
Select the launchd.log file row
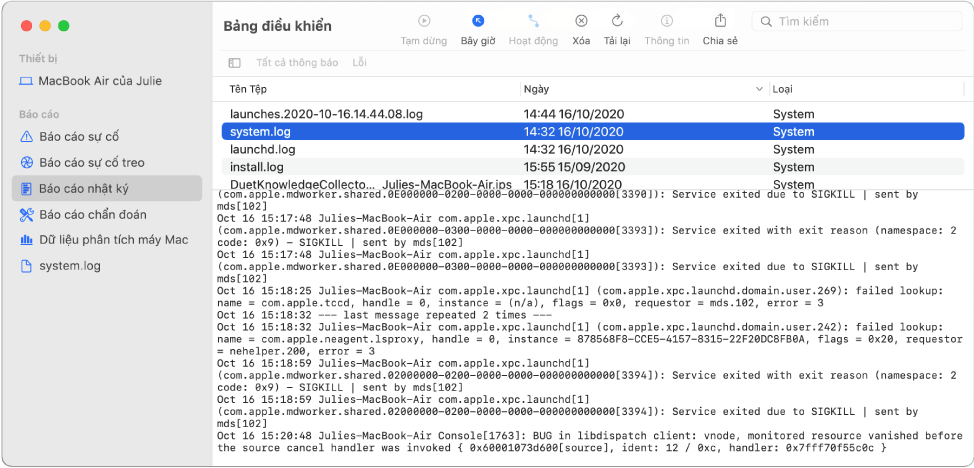pos(593,150)
